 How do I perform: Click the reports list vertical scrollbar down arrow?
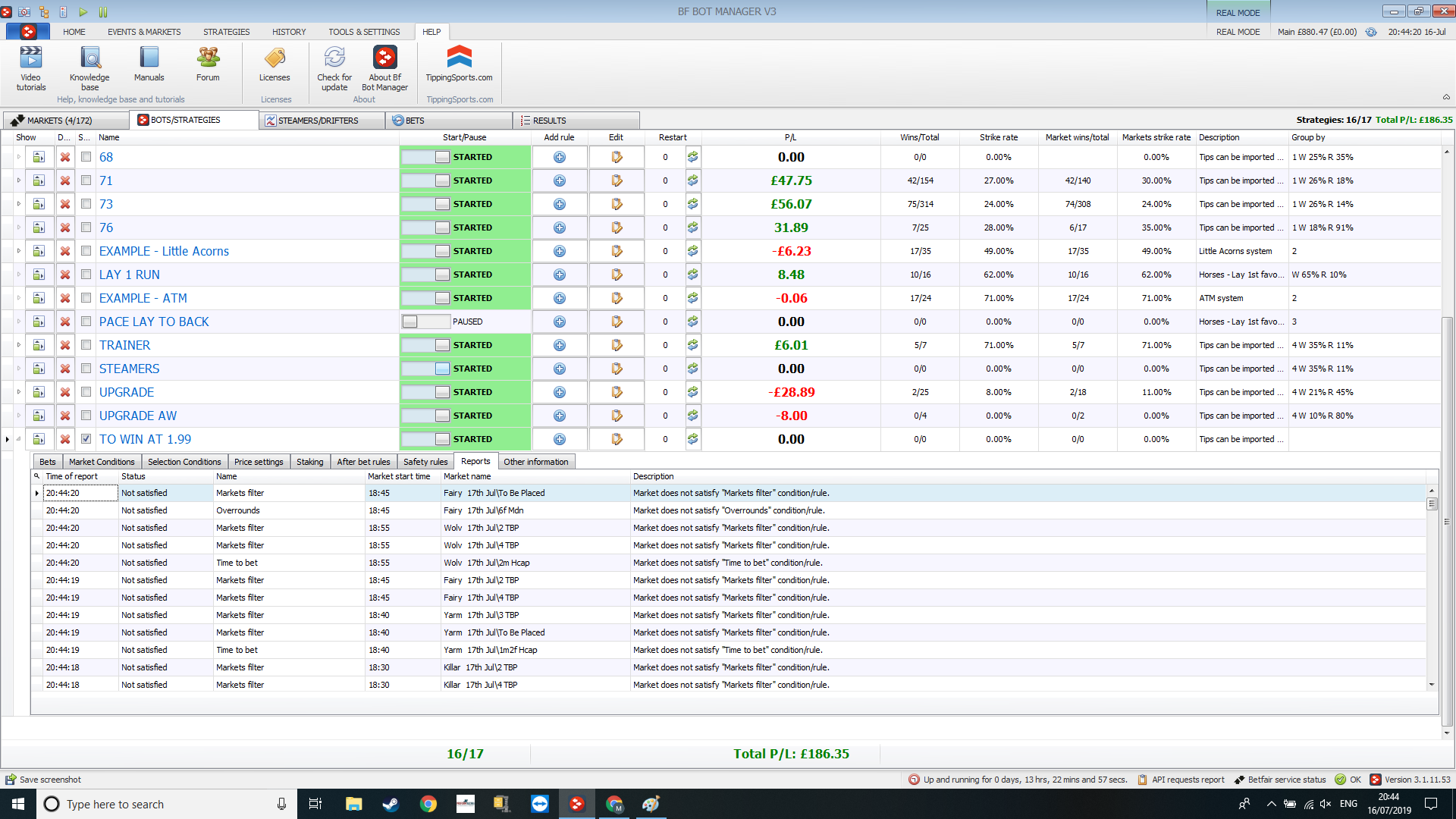1432,685
